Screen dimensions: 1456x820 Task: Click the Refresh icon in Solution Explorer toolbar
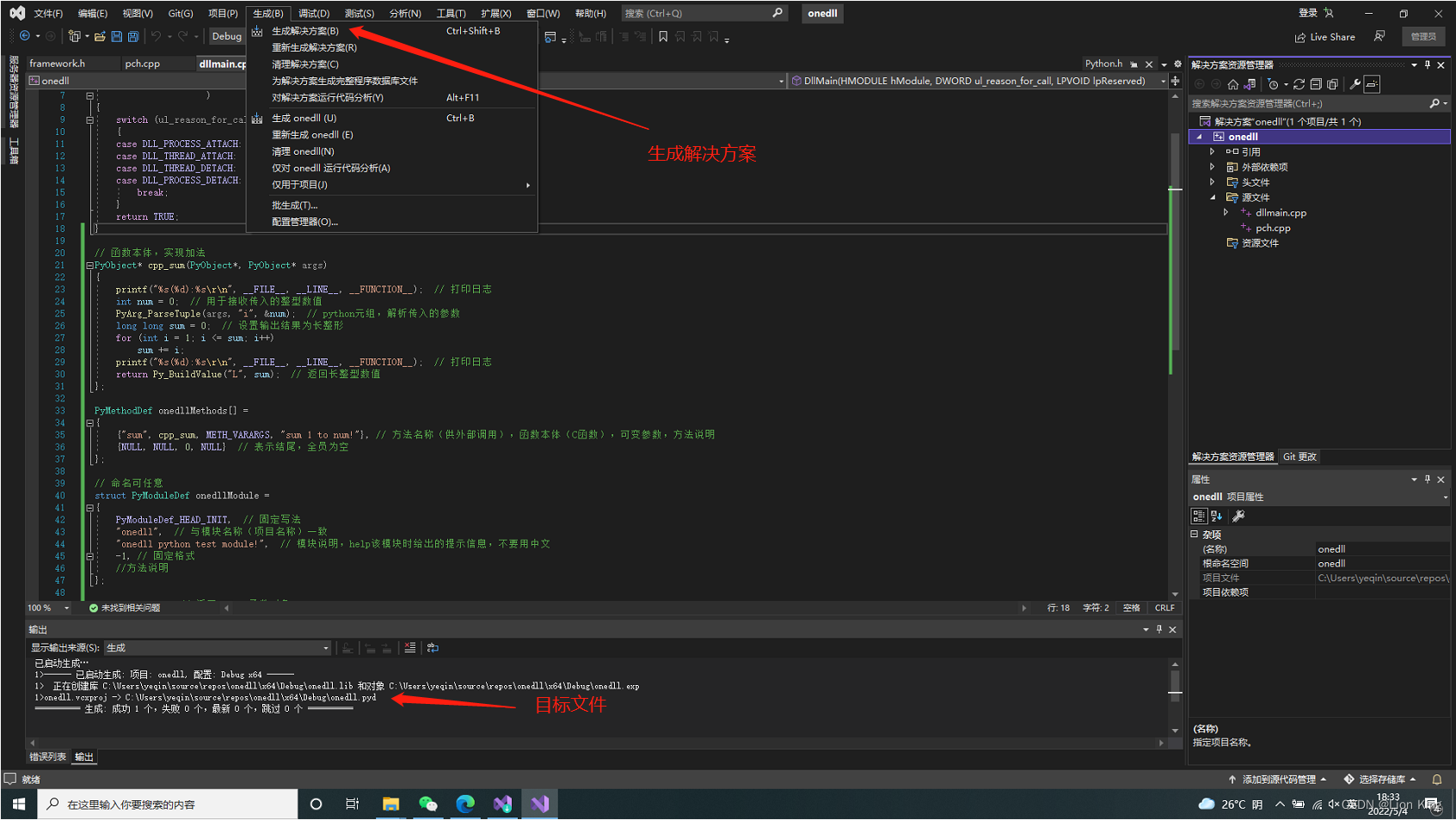coord(1299,83)
